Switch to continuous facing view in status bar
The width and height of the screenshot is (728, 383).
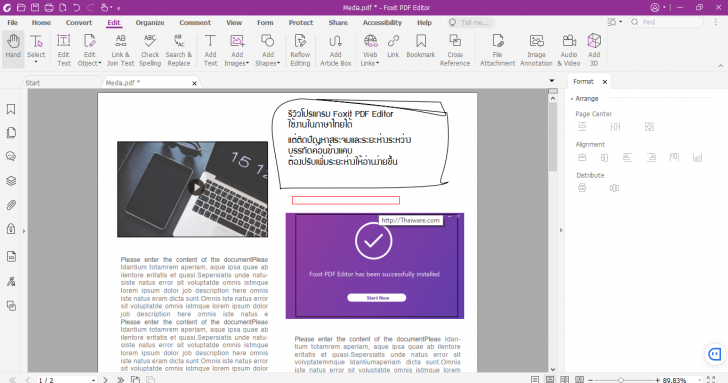click(x=579, y=379)
